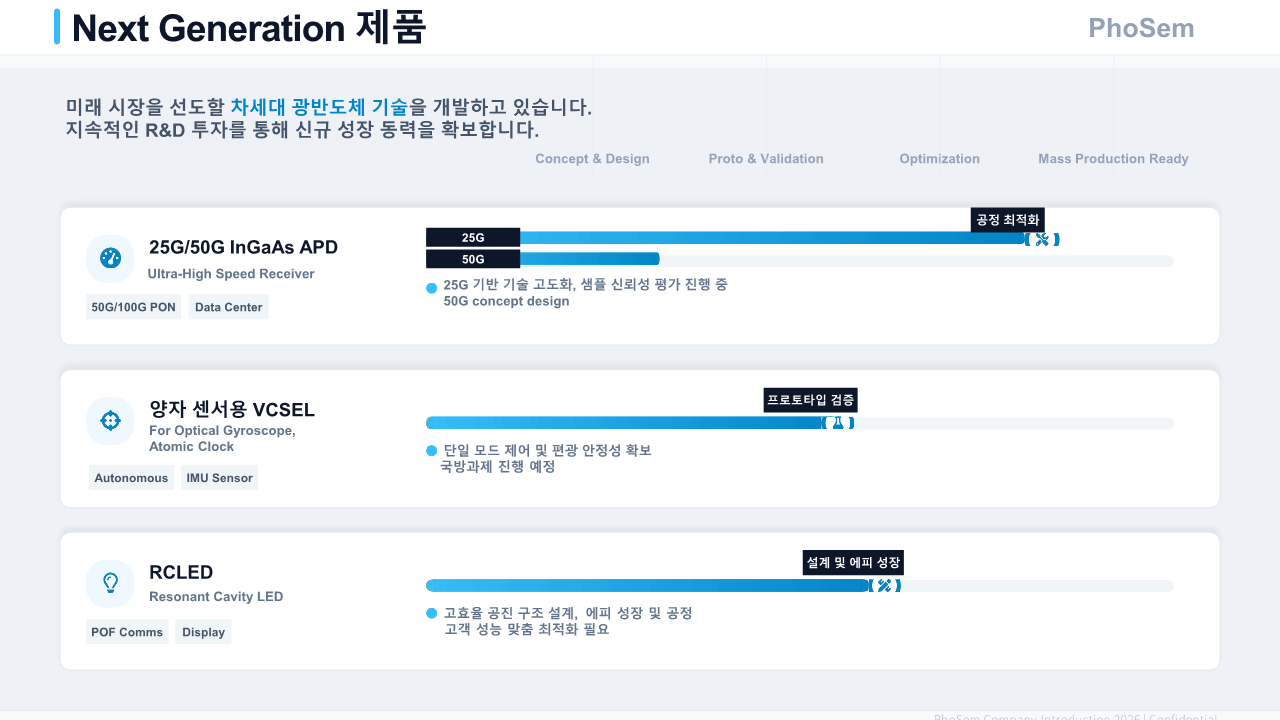Select the Display tag
Viewport: 1280px width, 720px height.
204,632
